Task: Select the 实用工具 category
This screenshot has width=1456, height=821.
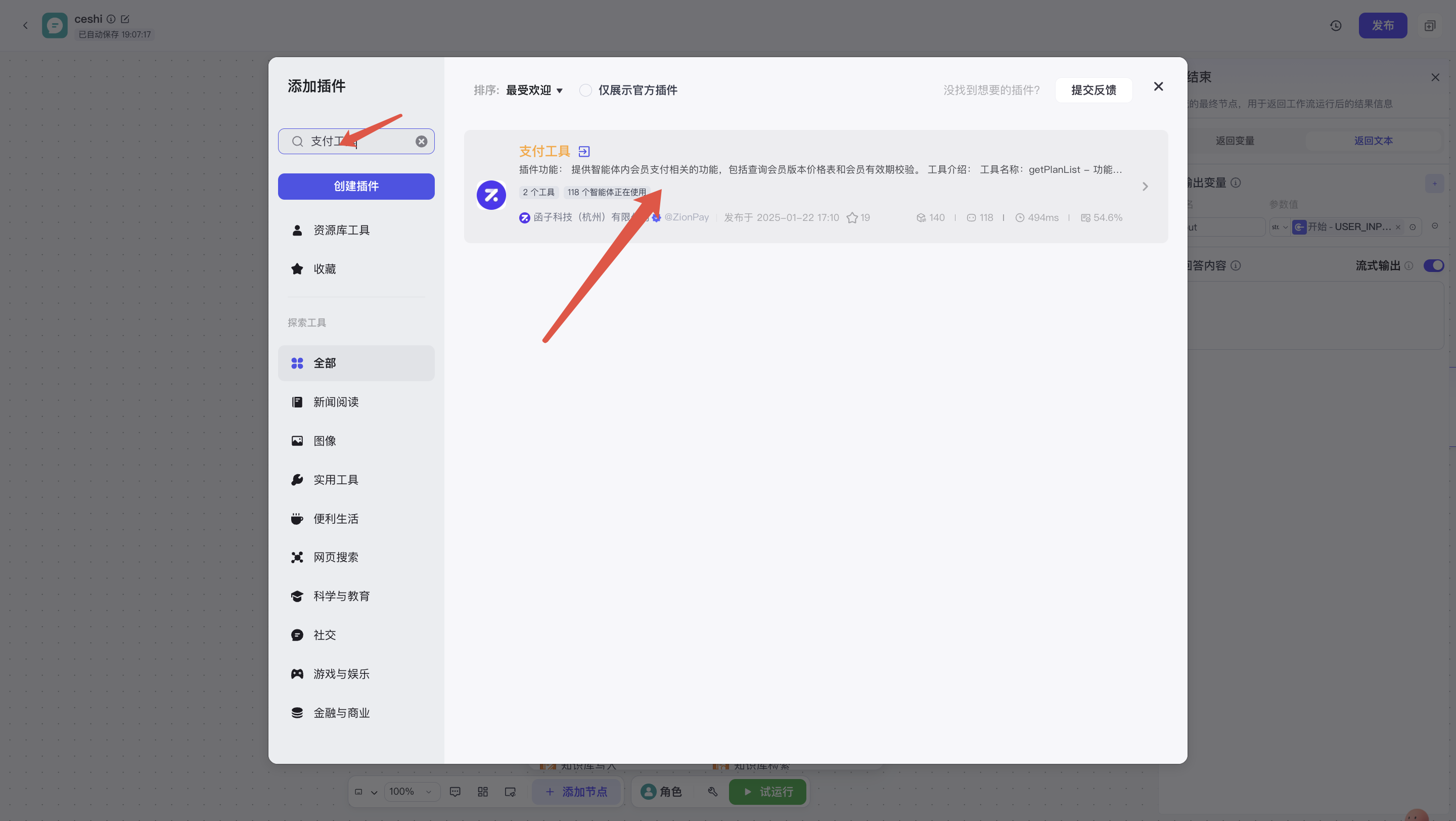Action: [x=356, y=480]
